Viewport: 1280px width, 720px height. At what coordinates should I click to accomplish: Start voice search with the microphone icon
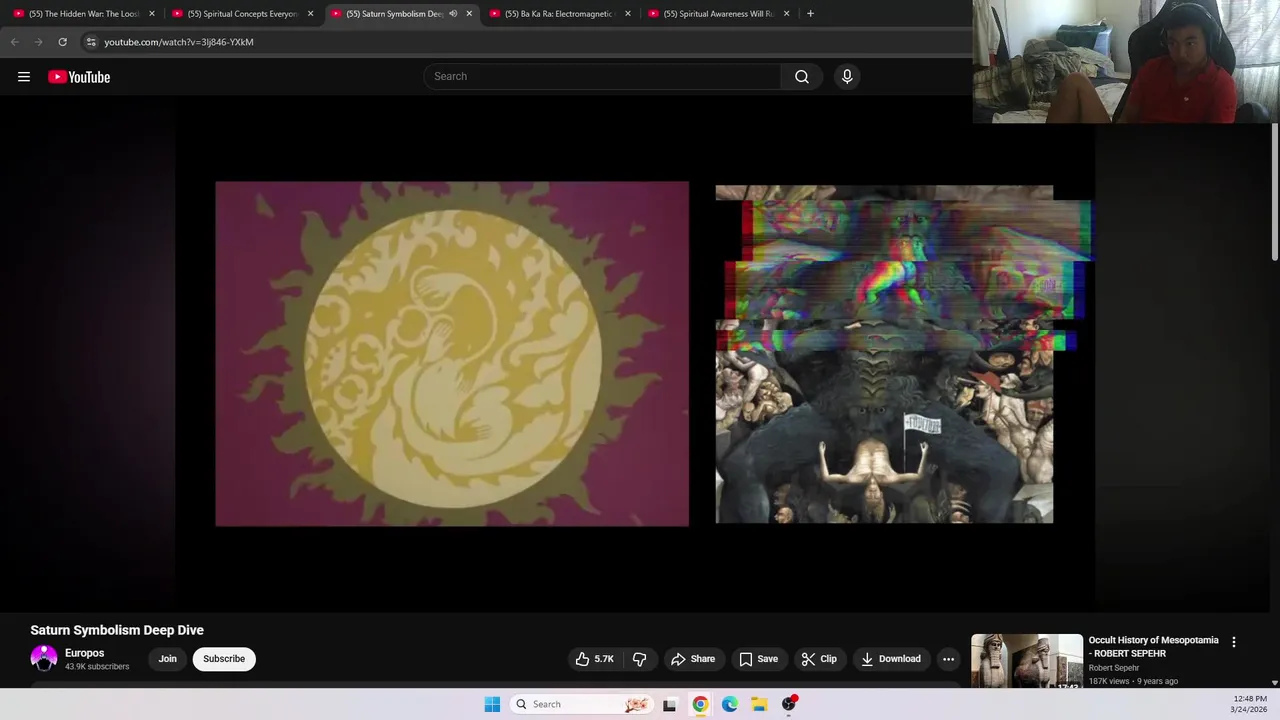847,77
